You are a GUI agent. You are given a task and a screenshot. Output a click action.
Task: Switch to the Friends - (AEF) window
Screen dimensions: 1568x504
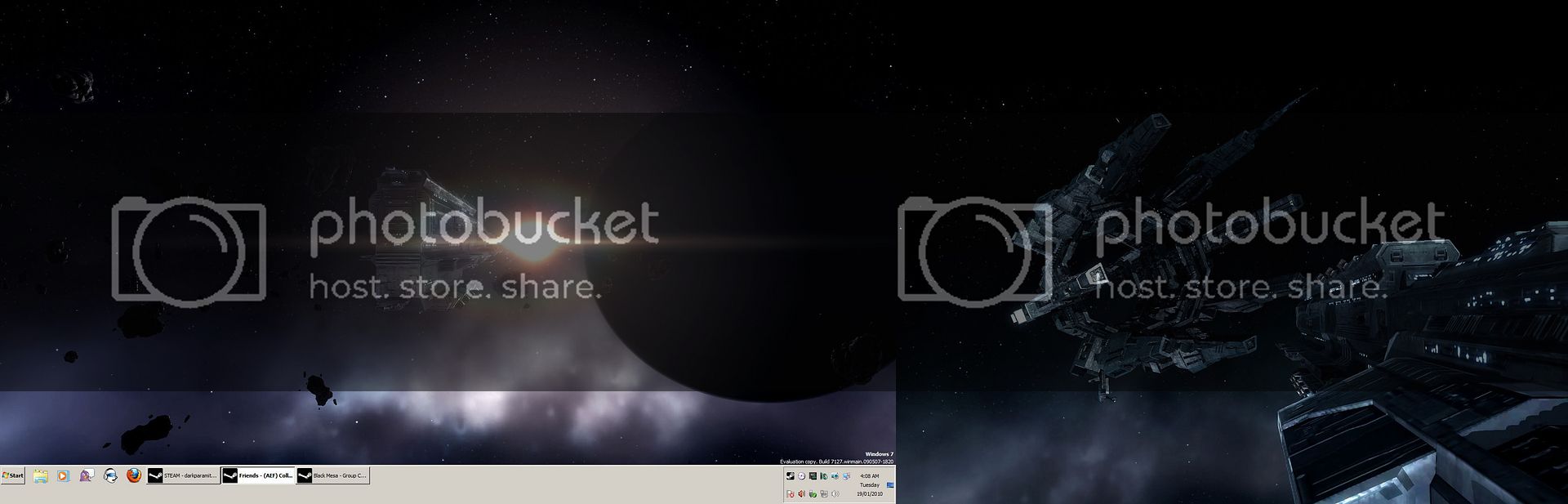pos(257,475)
